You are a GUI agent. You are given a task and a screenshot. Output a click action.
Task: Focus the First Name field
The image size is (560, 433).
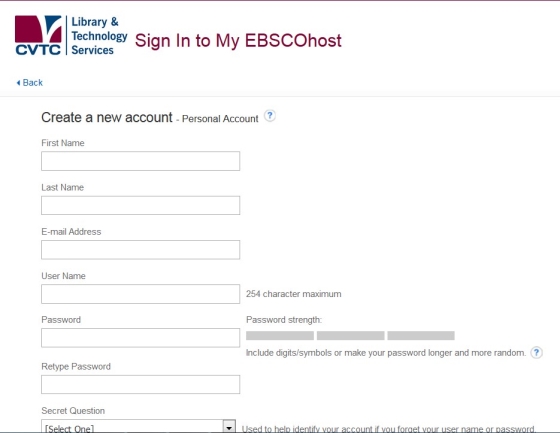(x=140, y=161)
